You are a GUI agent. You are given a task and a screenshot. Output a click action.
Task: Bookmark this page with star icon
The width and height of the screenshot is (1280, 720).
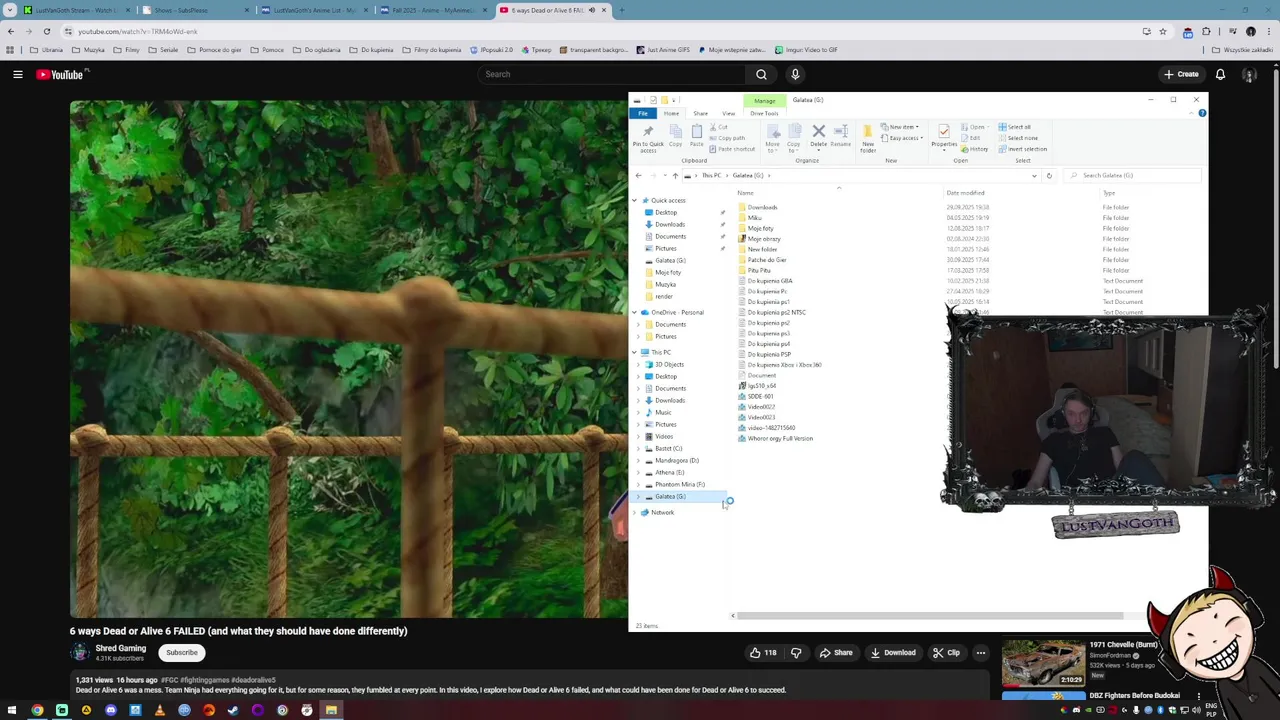pyautogui.click(x=1162, y=31)
